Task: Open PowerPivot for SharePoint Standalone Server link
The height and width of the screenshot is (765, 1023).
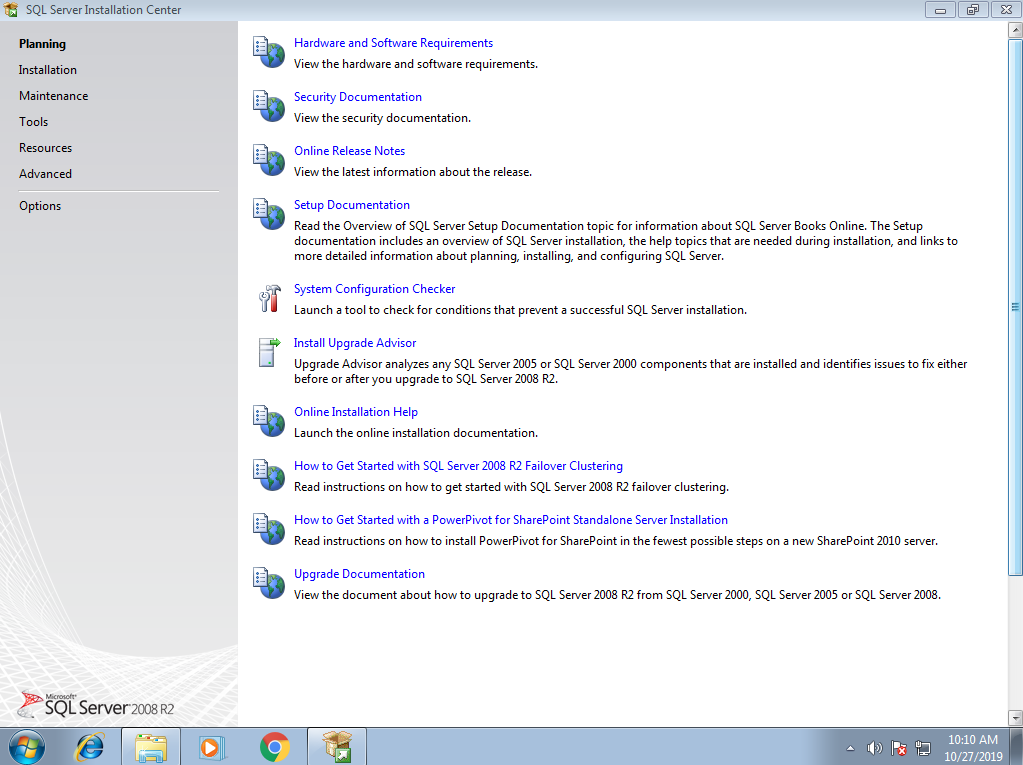Action: (511, 520)
